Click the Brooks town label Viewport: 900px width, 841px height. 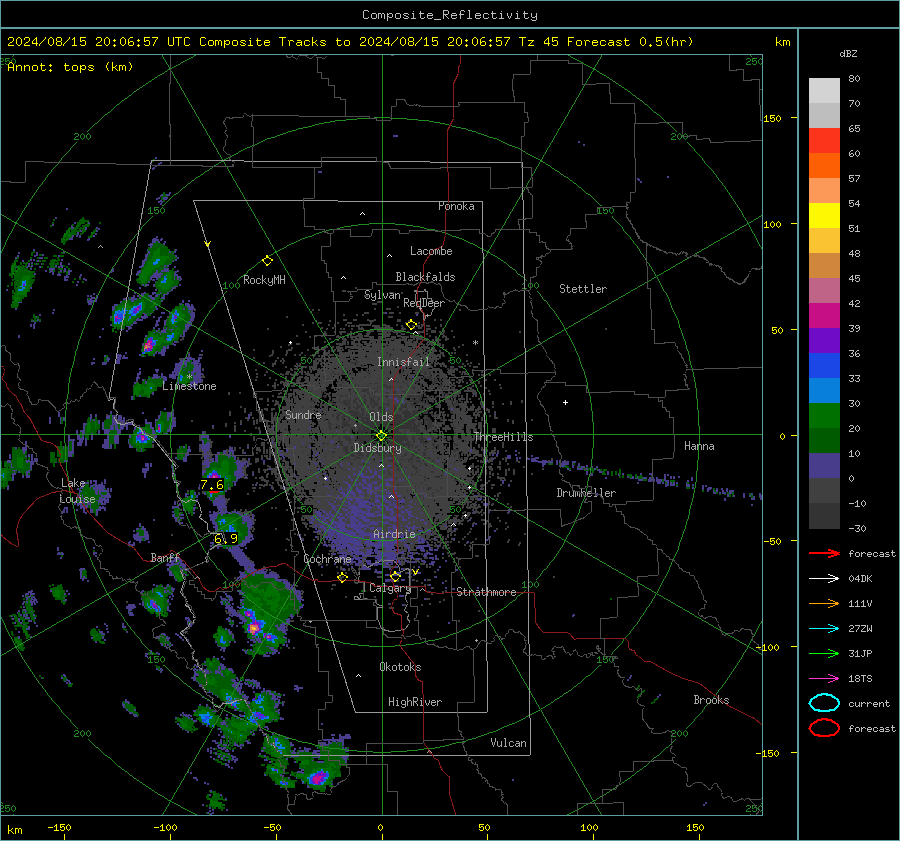click(x=711, y=700)
